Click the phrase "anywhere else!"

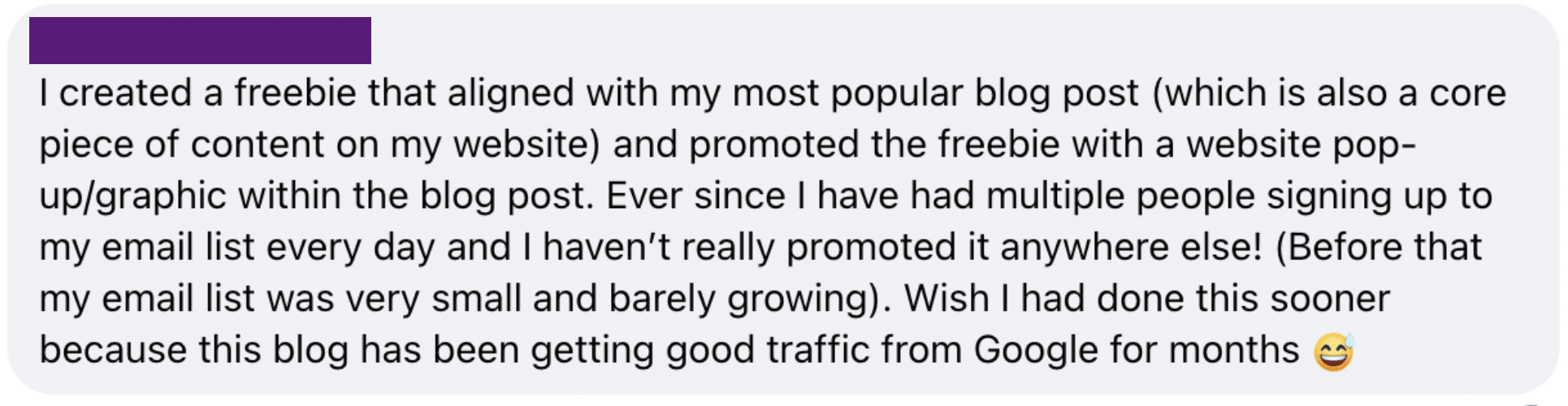coord(1132,248)
